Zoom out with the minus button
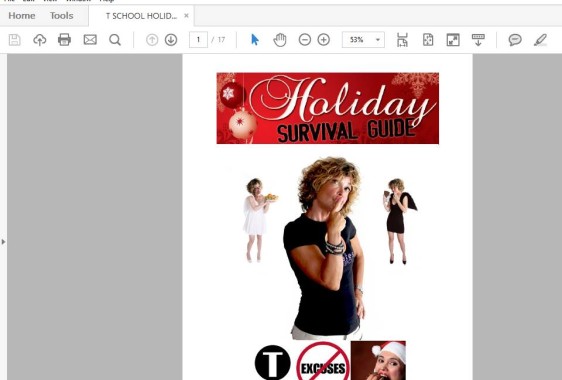562x380 pixels. click(x=305, y=40)
